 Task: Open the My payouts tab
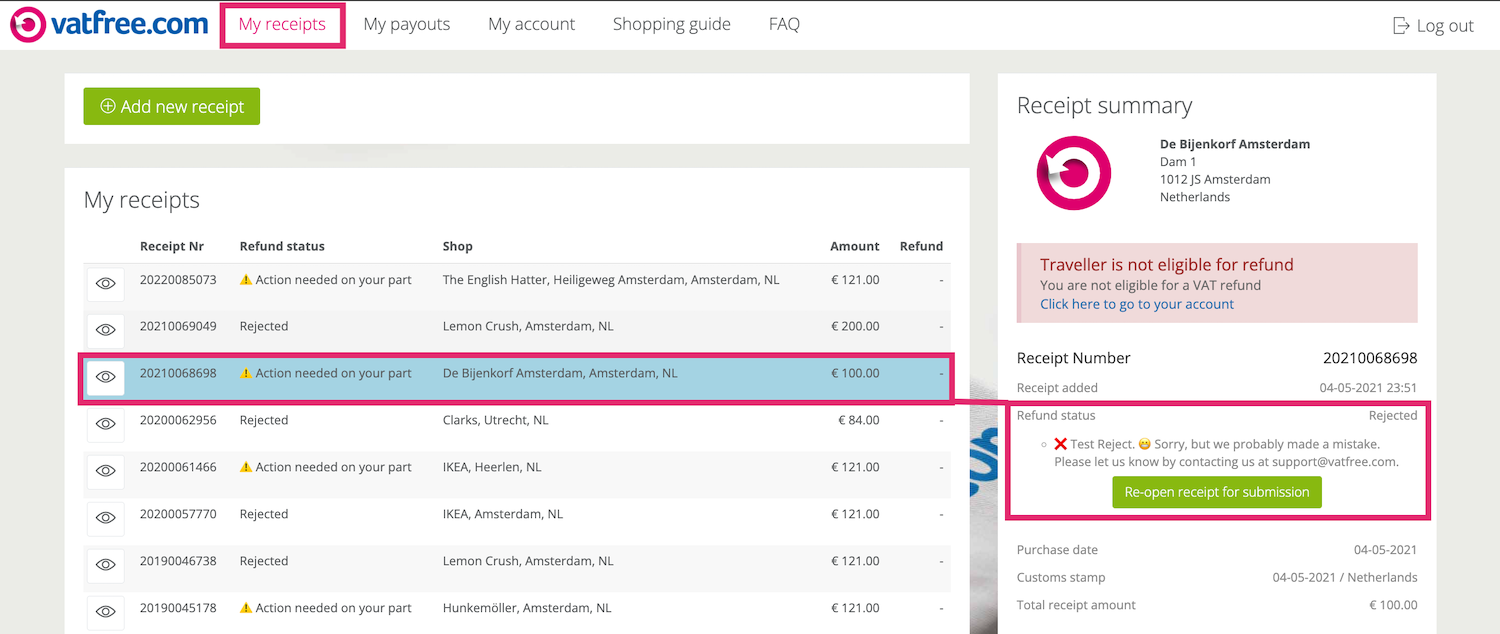pos(407,24)
